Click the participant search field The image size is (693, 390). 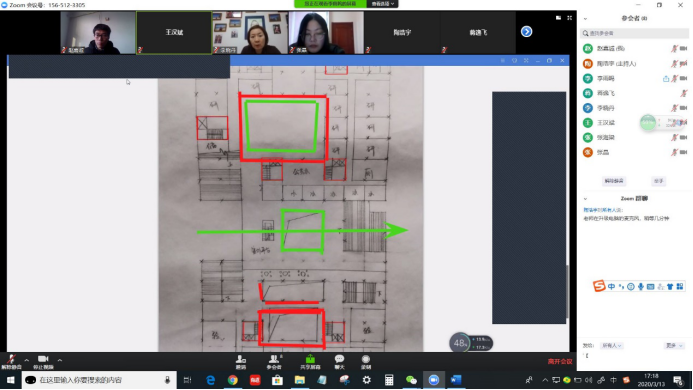(635, 33)
